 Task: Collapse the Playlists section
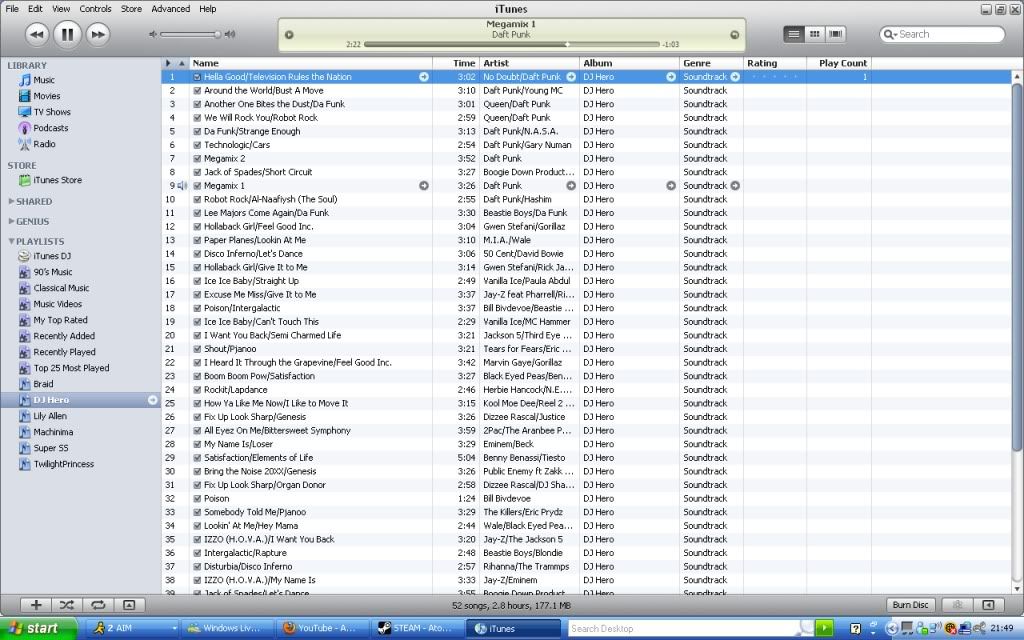11,241
